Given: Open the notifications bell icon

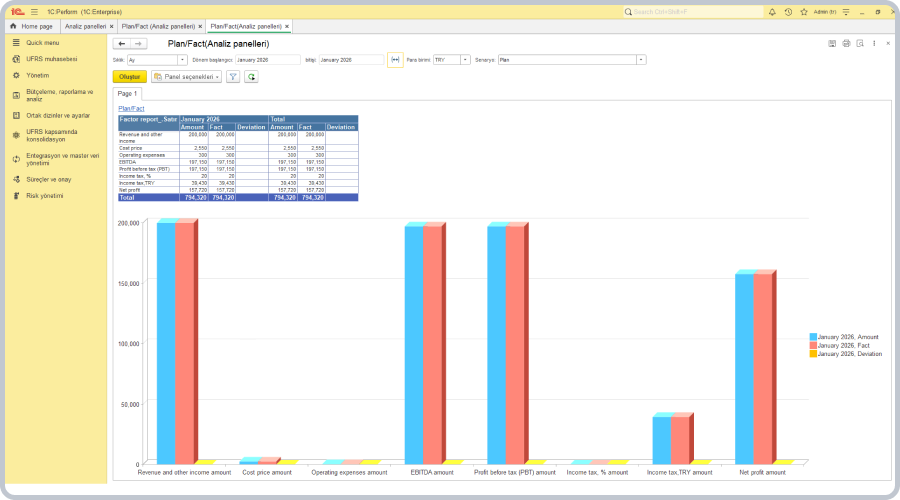Looking at the screenshot, I should [x=774, y=12].
